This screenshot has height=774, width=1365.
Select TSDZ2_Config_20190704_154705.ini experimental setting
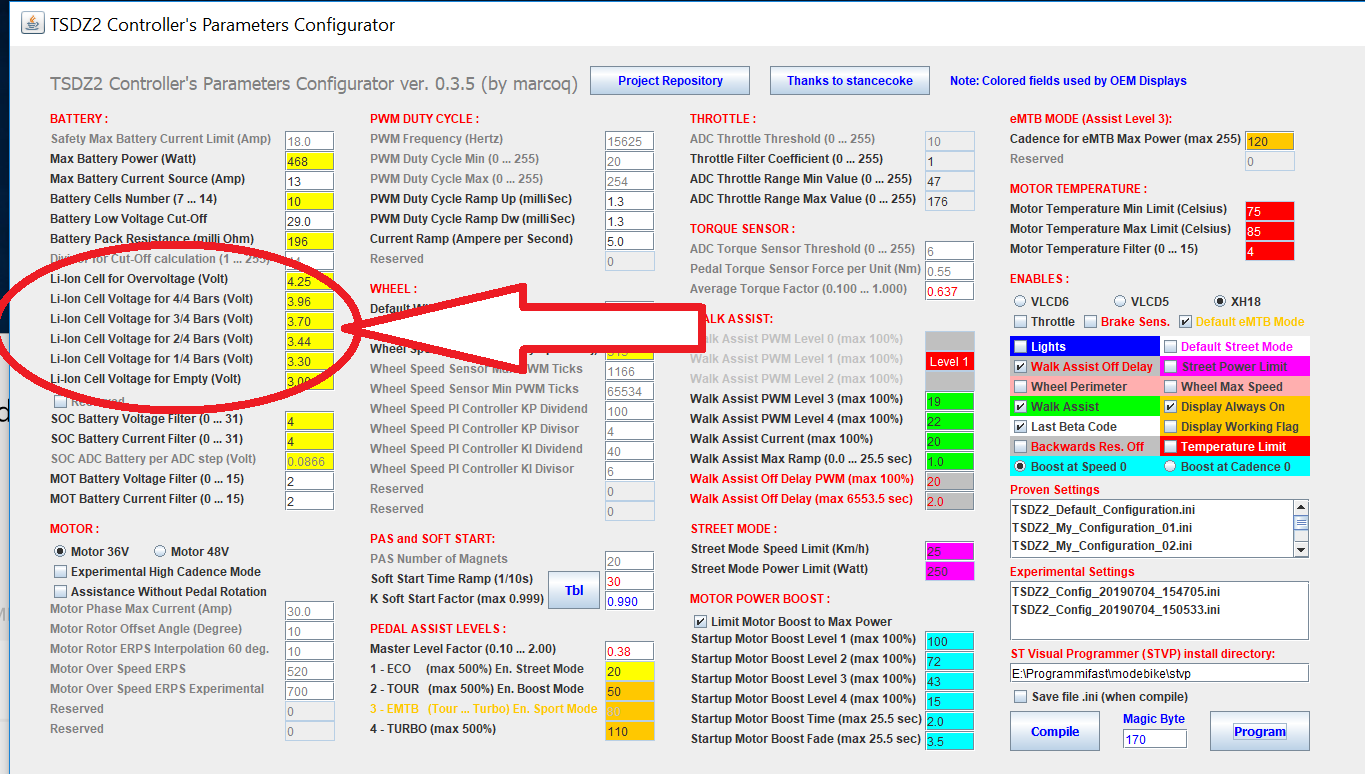coord(1115,592)
